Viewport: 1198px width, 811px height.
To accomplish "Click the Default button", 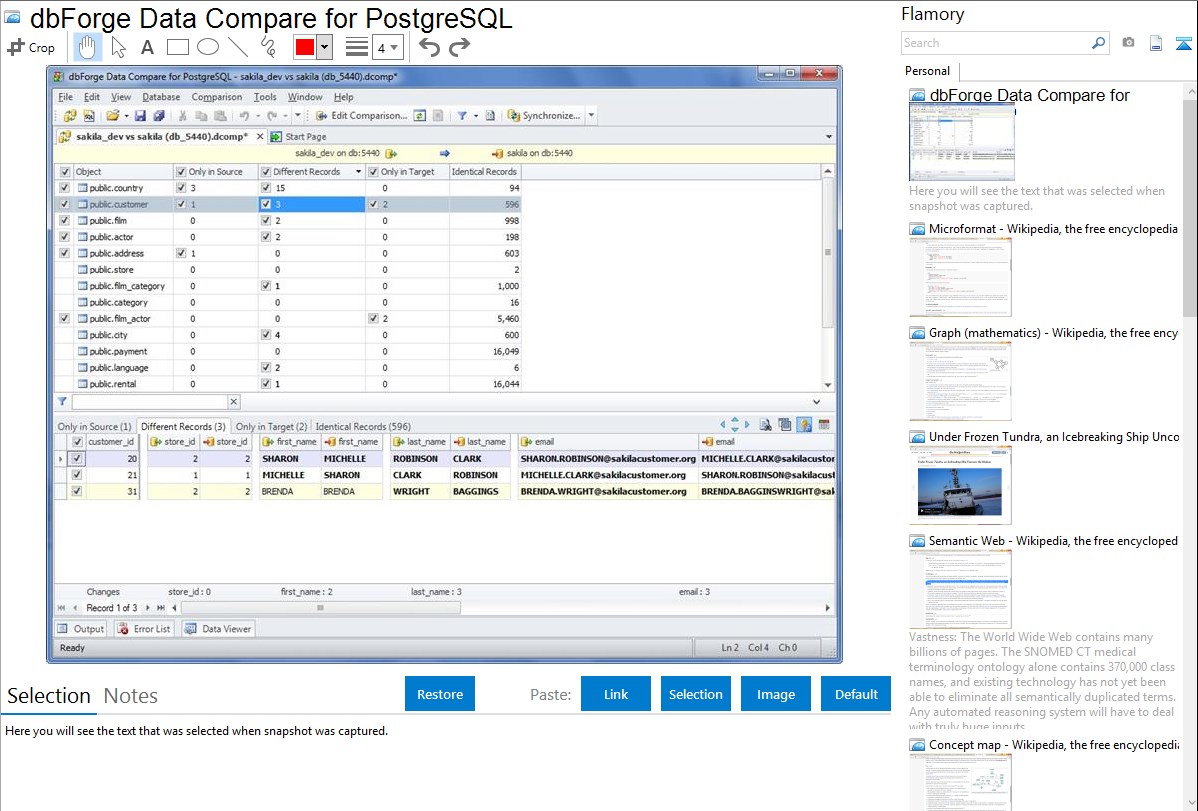I will [x=856, y=694].
